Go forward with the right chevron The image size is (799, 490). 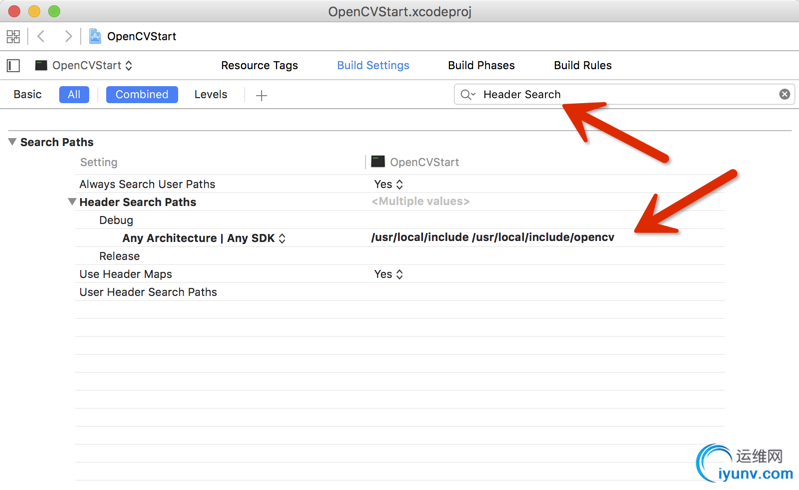[x=68, y=36]
